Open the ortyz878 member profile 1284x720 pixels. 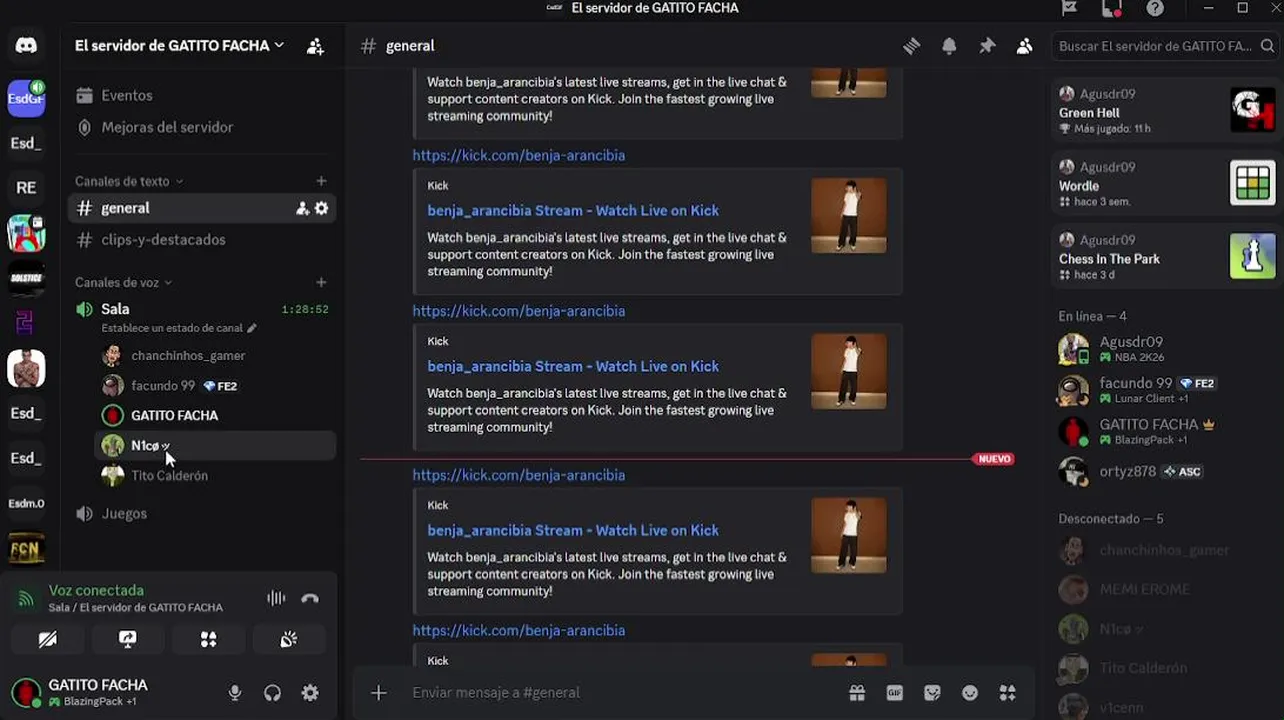[1165, 471]
